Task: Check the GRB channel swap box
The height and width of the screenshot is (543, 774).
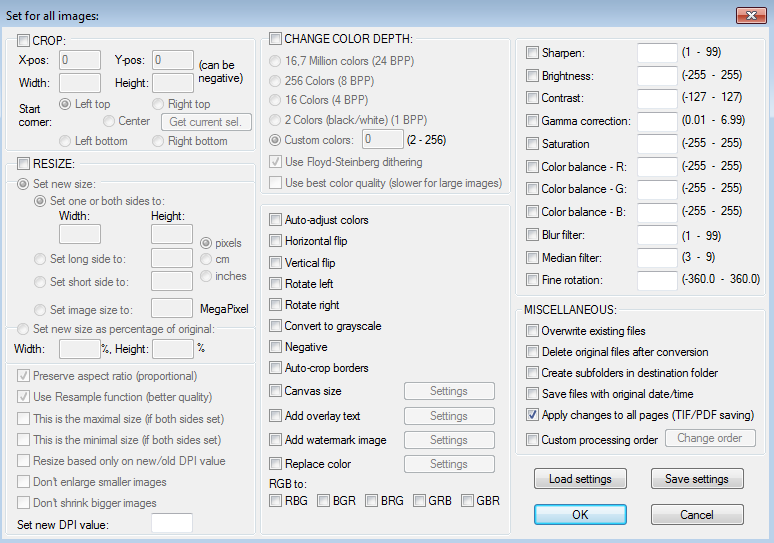Action: coord(419,501)
